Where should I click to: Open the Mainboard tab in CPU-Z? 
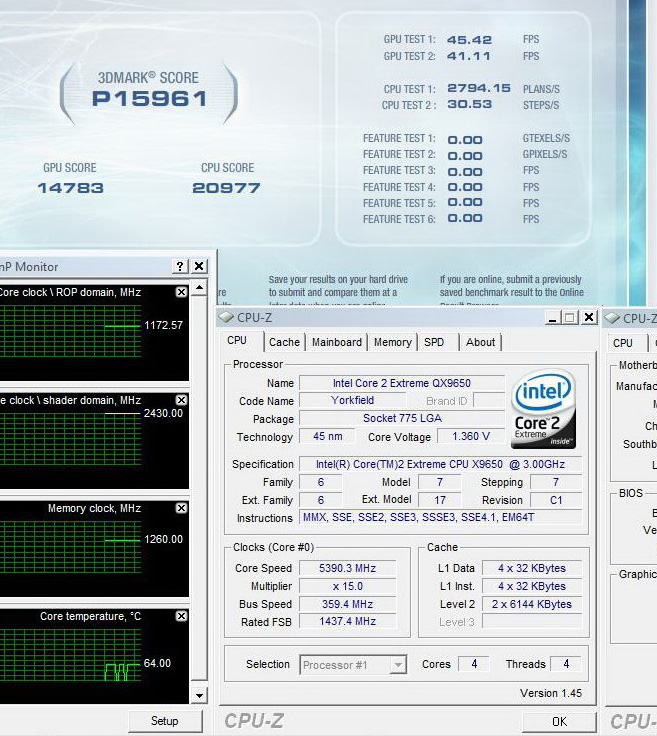337,342
